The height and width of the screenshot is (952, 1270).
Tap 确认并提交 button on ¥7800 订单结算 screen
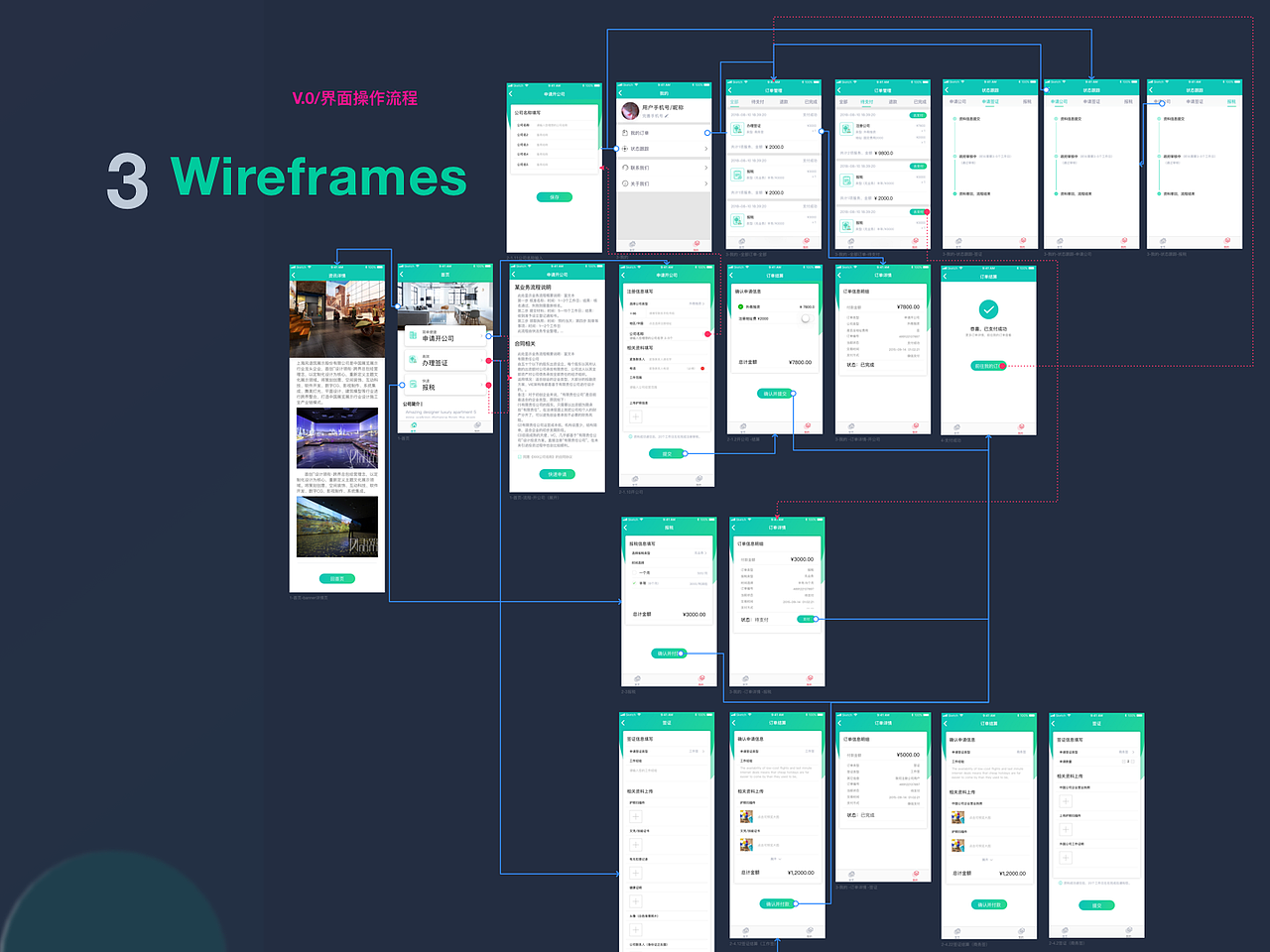[x=775, y=394]
